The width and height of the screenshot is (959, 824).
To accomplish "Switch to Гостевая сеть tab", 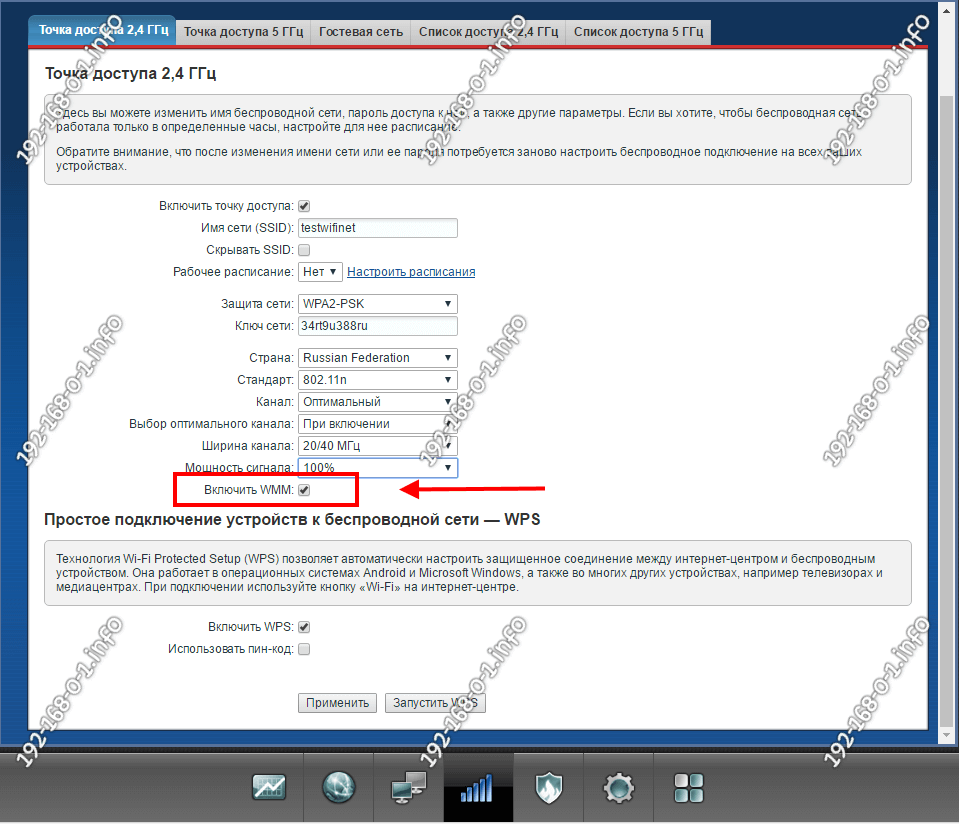I will (361, 32).
